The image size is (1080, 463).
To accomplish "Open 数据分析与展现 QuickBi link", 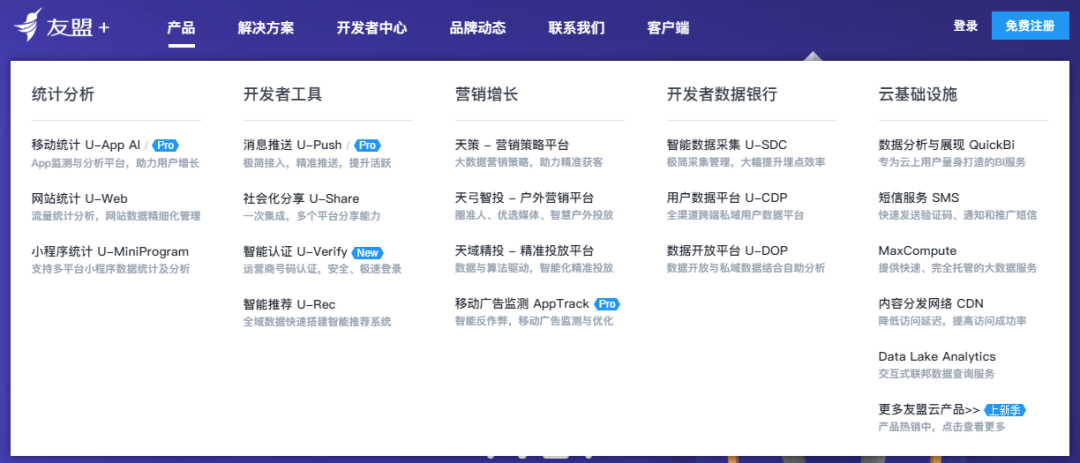I will click(x=951, y=145).
